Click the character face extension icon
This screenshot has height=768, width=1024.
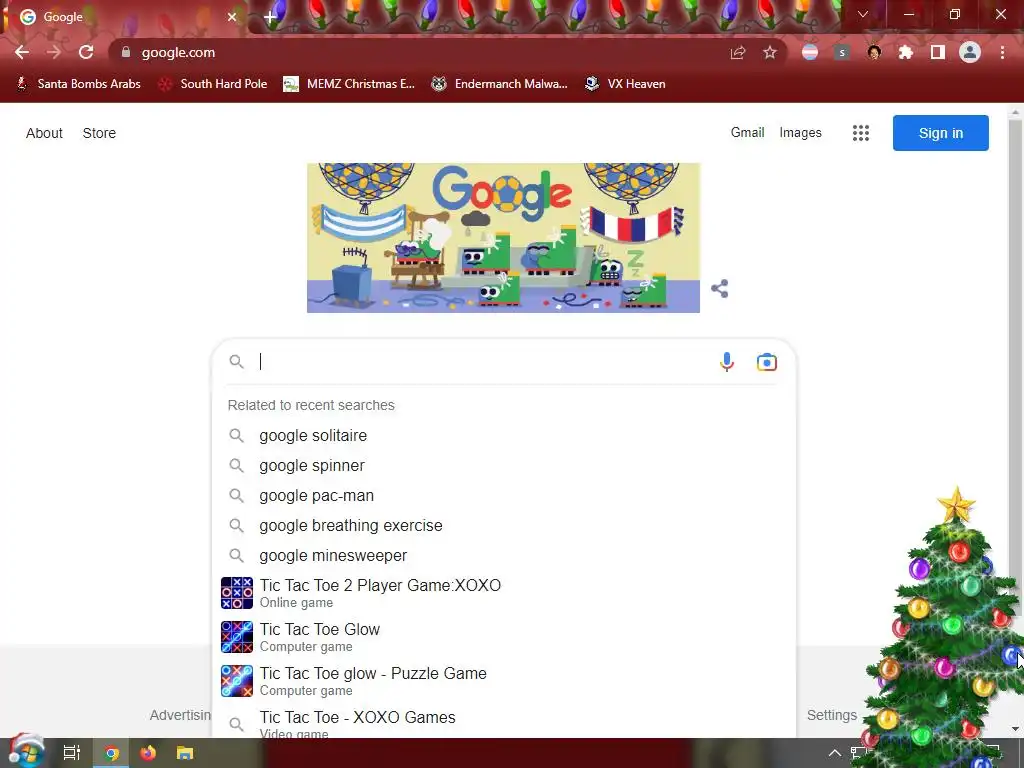[874, 52]
